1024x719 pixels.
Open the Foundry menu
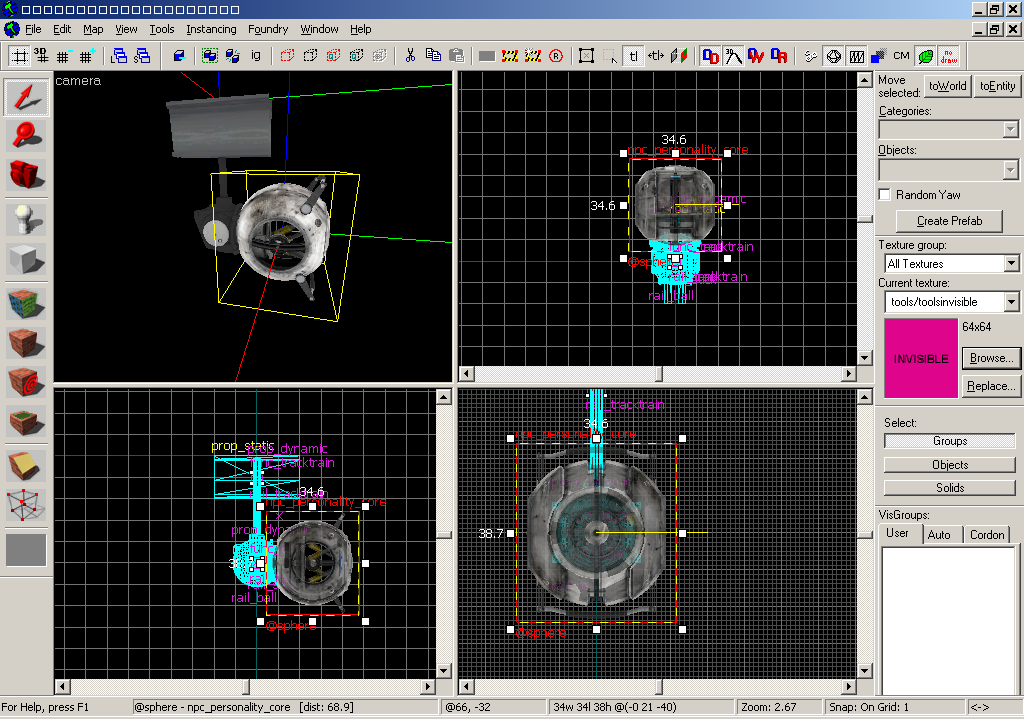pyautogui.click(x=268, y=29)
